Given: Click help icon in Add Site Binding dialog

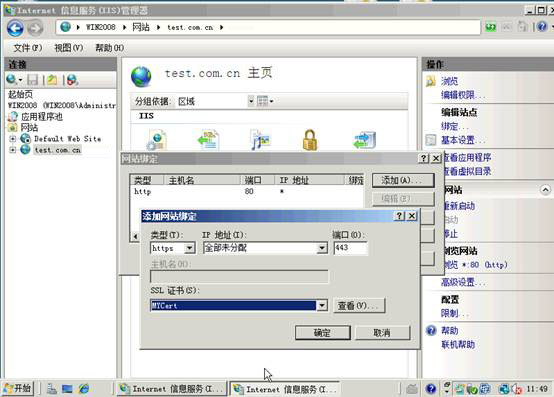Looking at the screenshot, I should pyautogui.click(x=399, y=216).
